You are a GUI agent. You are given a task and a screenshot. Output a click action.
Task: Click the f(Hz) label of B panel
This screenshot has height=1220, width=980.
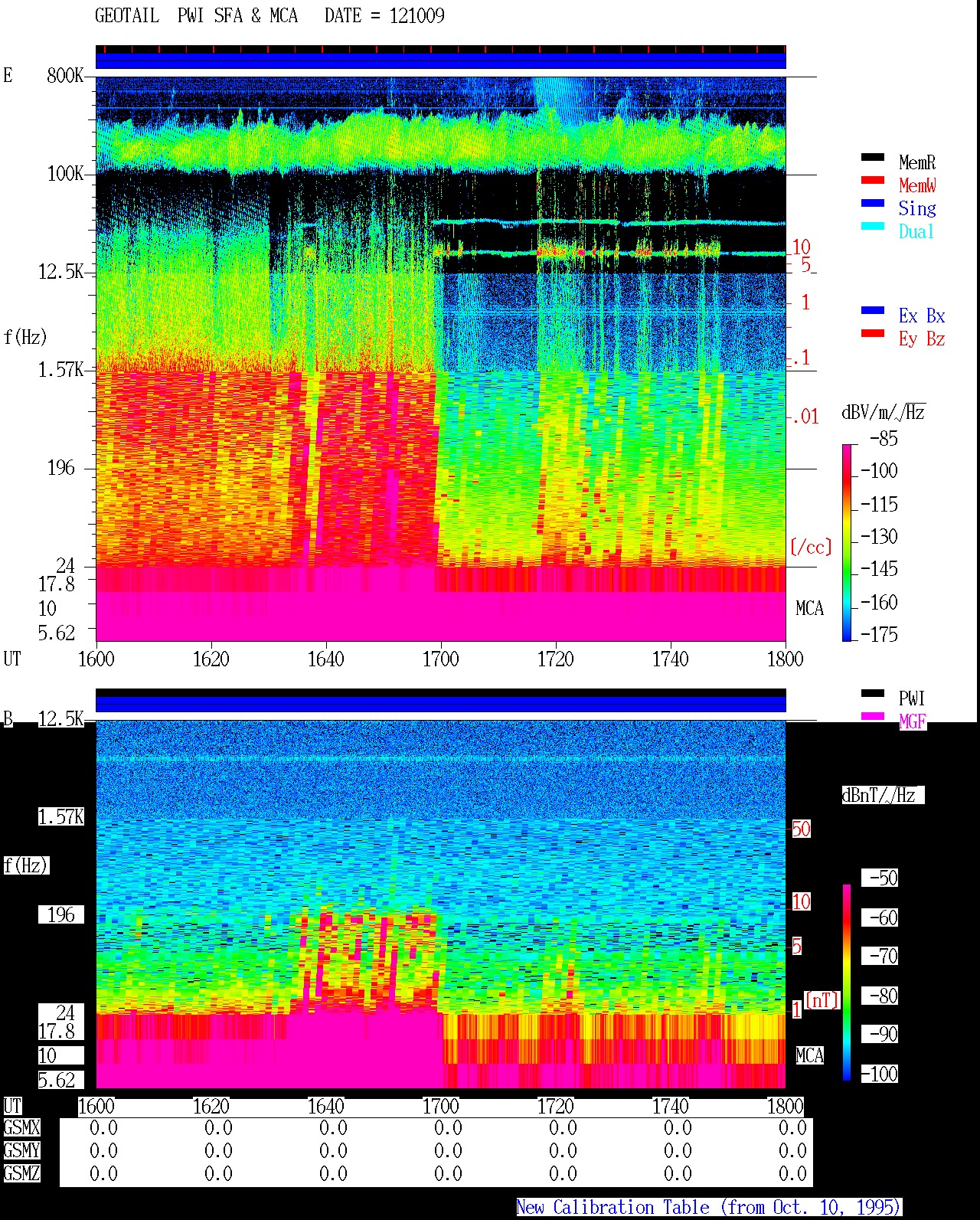[25, 865]
